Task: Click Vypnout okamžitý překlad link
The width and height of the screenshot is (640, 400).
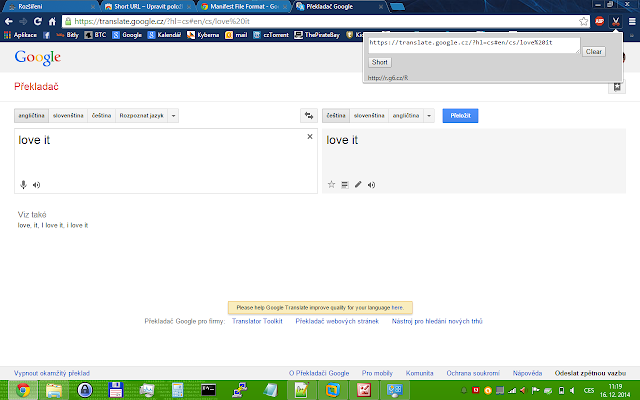Action: coord(52,373)
